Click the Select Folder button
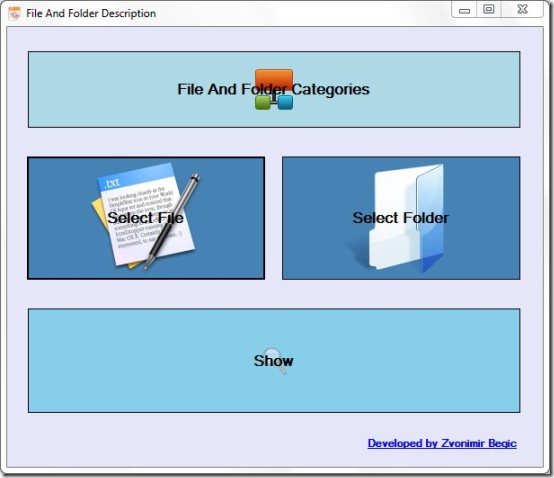The image size is (554, 478). (401, 218)
